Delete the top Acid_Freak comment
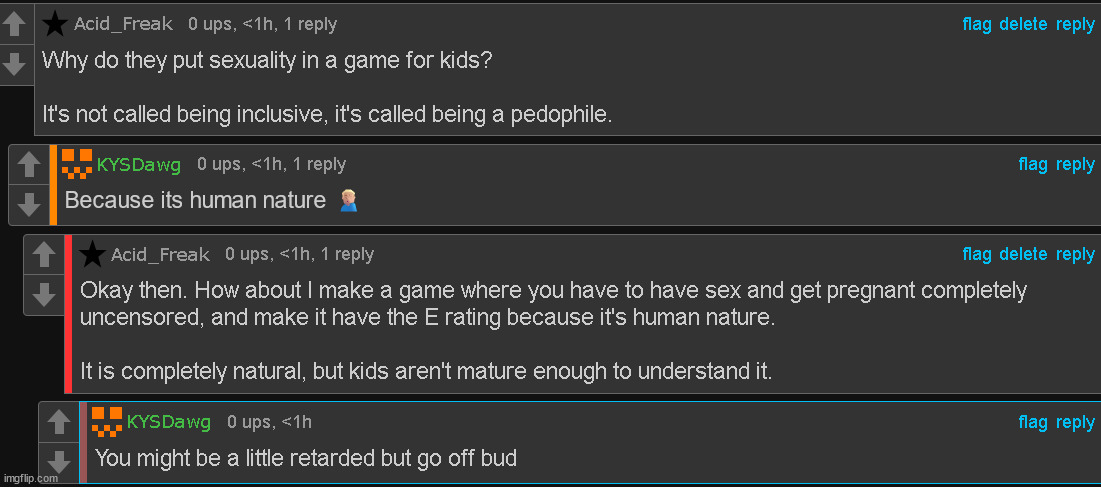Screen dimensions: 1101x487 pos(1023,24)
